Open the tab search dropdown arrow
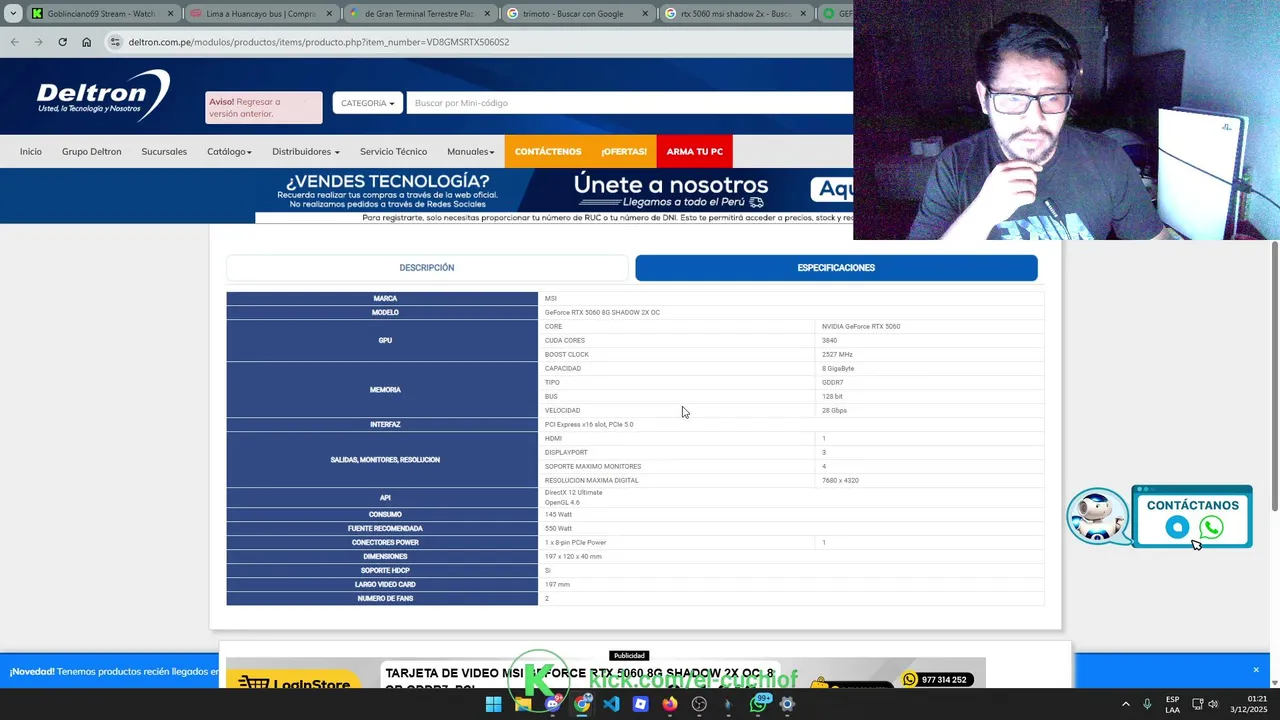 tap(13, 14)
